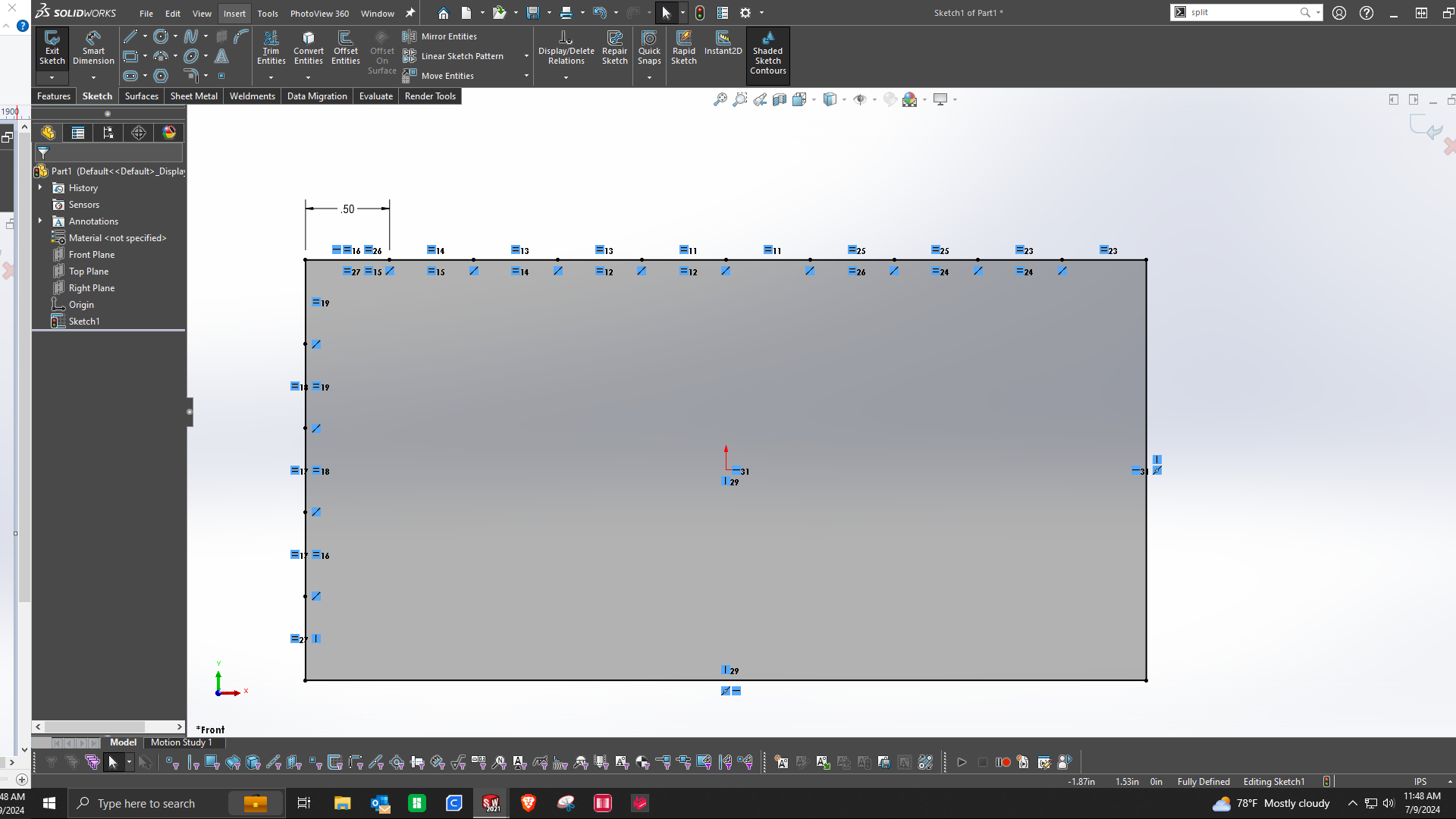Select Front Plane in feature tree

coord(91,255)
